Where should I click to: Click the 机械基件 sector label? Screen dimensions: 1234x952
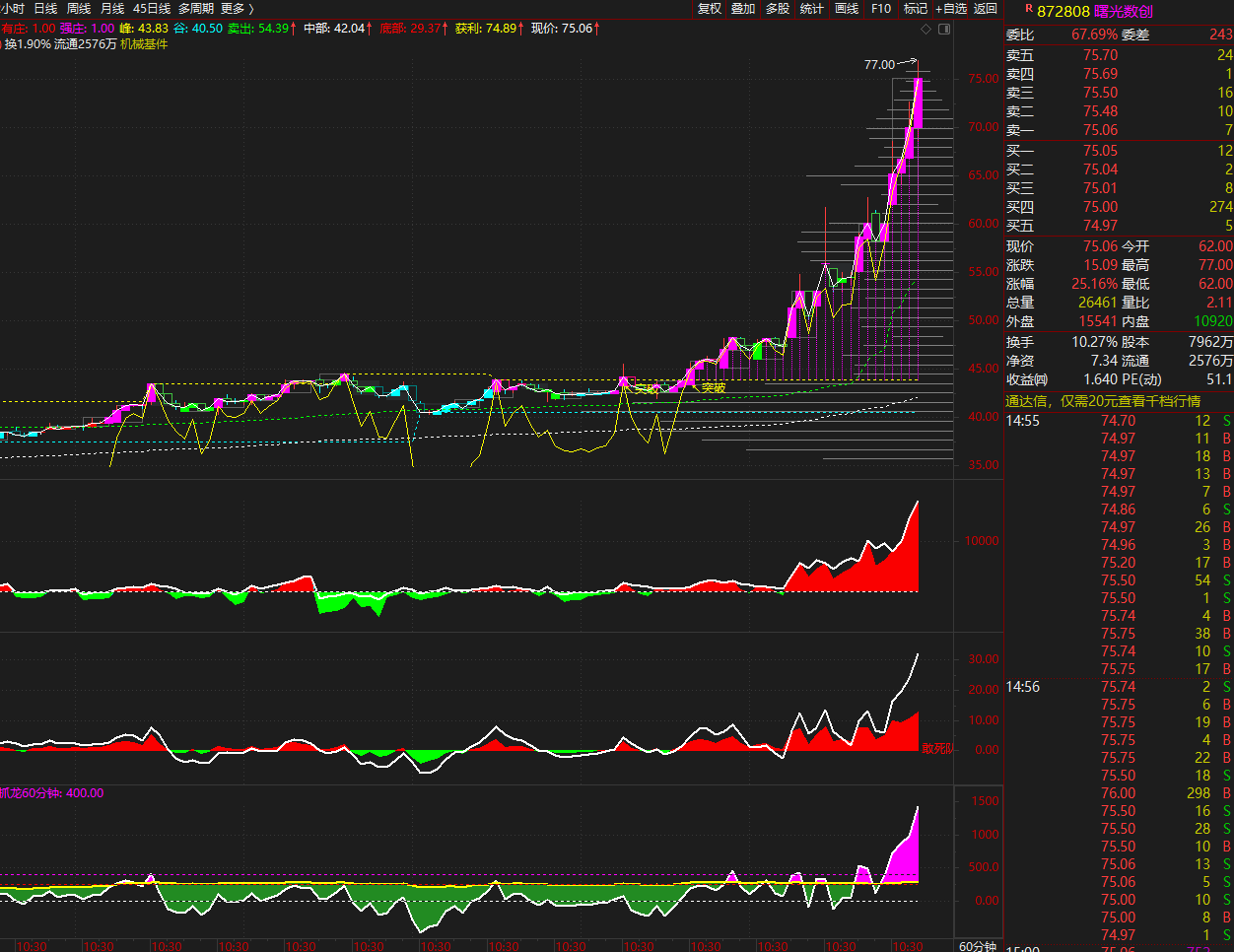point(144,44)
